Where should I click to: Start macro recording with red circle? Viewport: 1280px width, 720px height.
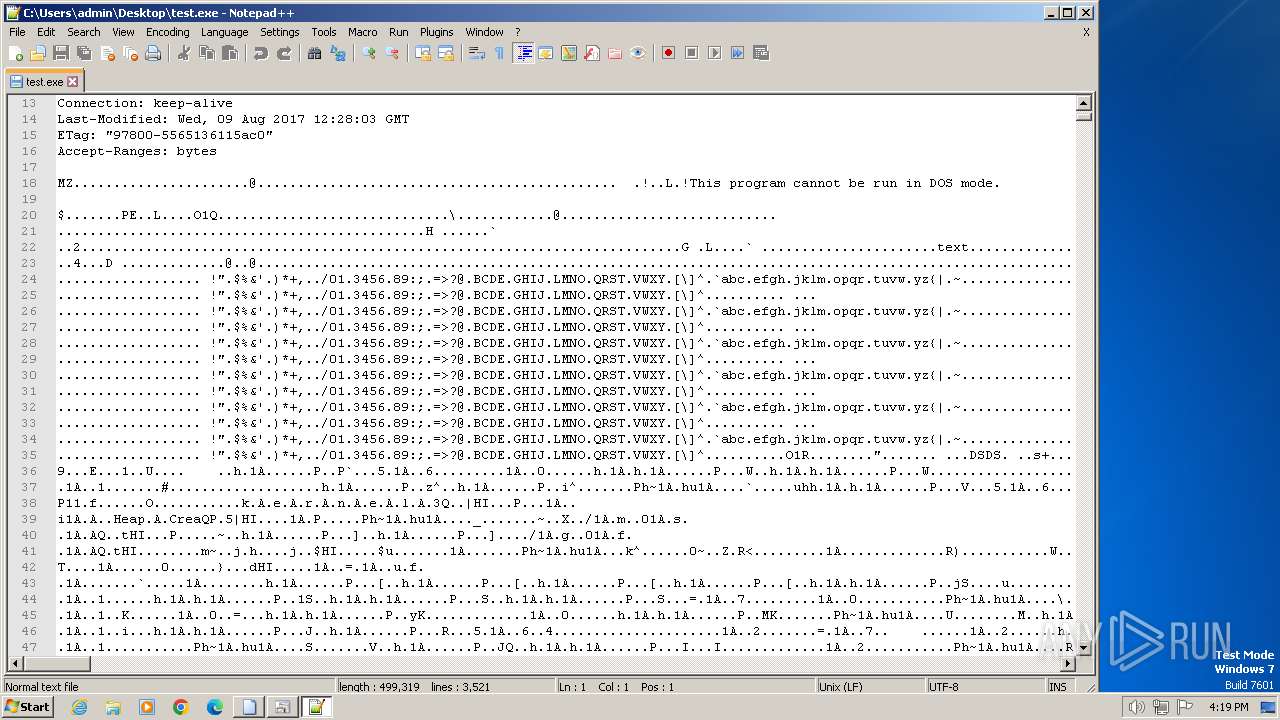[x=669, y=53]
